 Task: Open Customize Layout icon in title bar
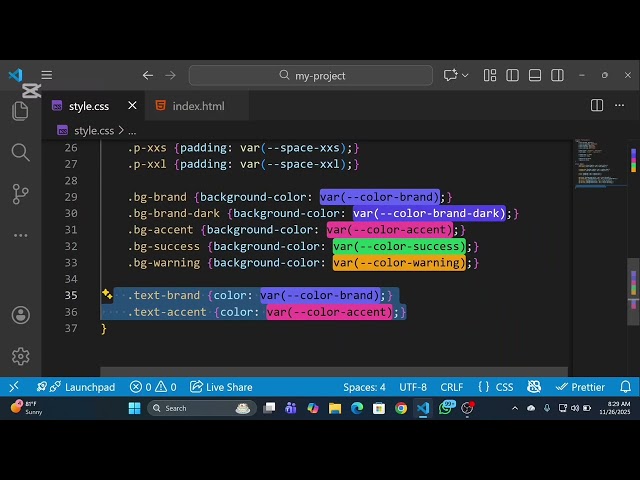pos(490,76)
